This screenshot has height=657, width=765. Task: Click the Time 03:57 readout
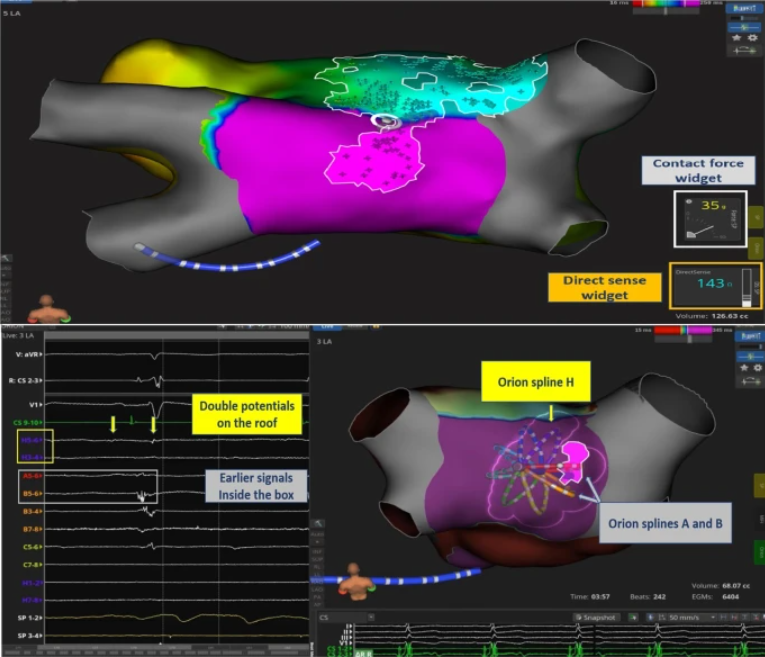pyautogui.click(x=590, y=597)
